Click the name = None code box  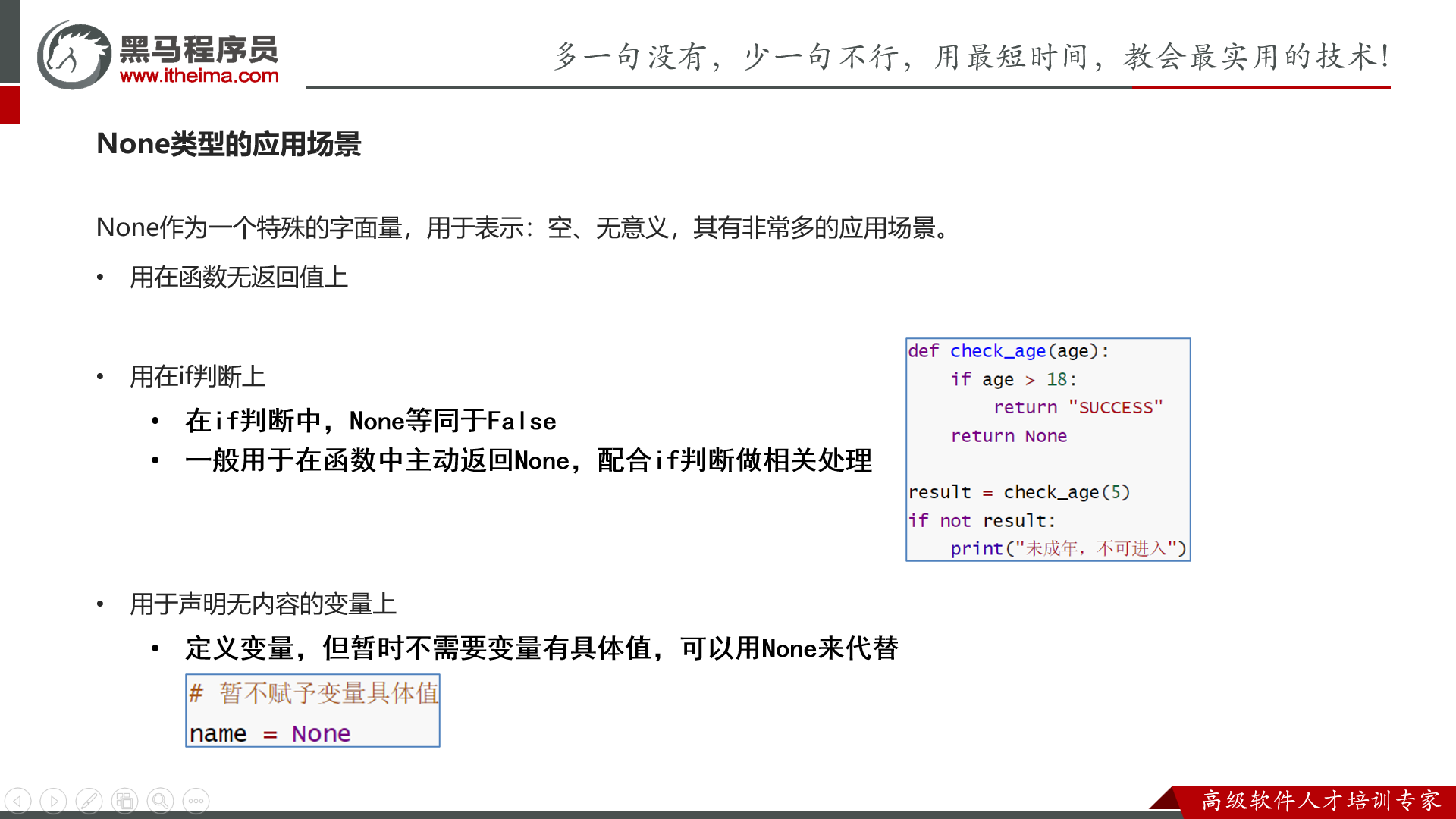[x=312, y=711]
